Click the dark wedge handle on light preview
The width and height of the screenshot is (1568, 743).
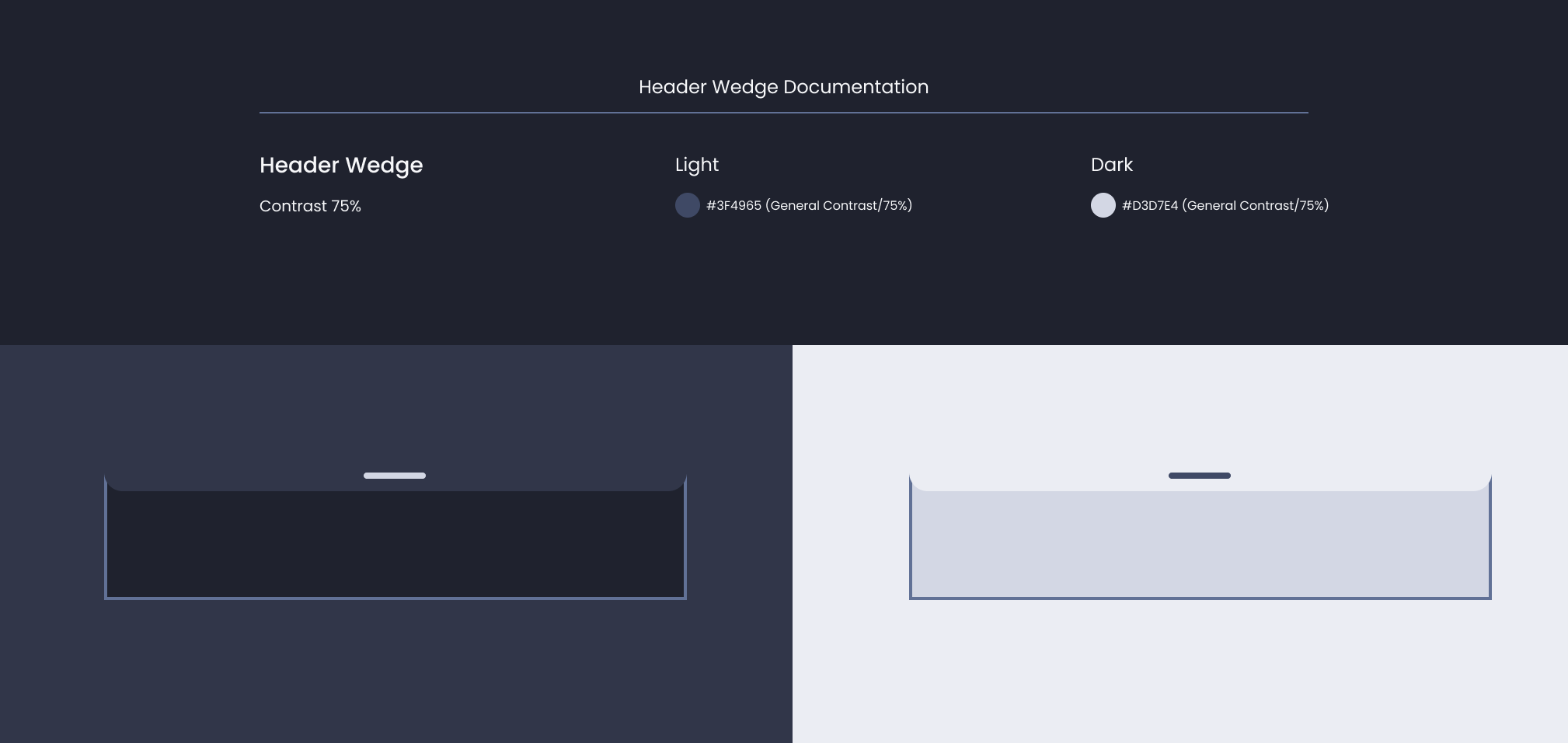1200,476
